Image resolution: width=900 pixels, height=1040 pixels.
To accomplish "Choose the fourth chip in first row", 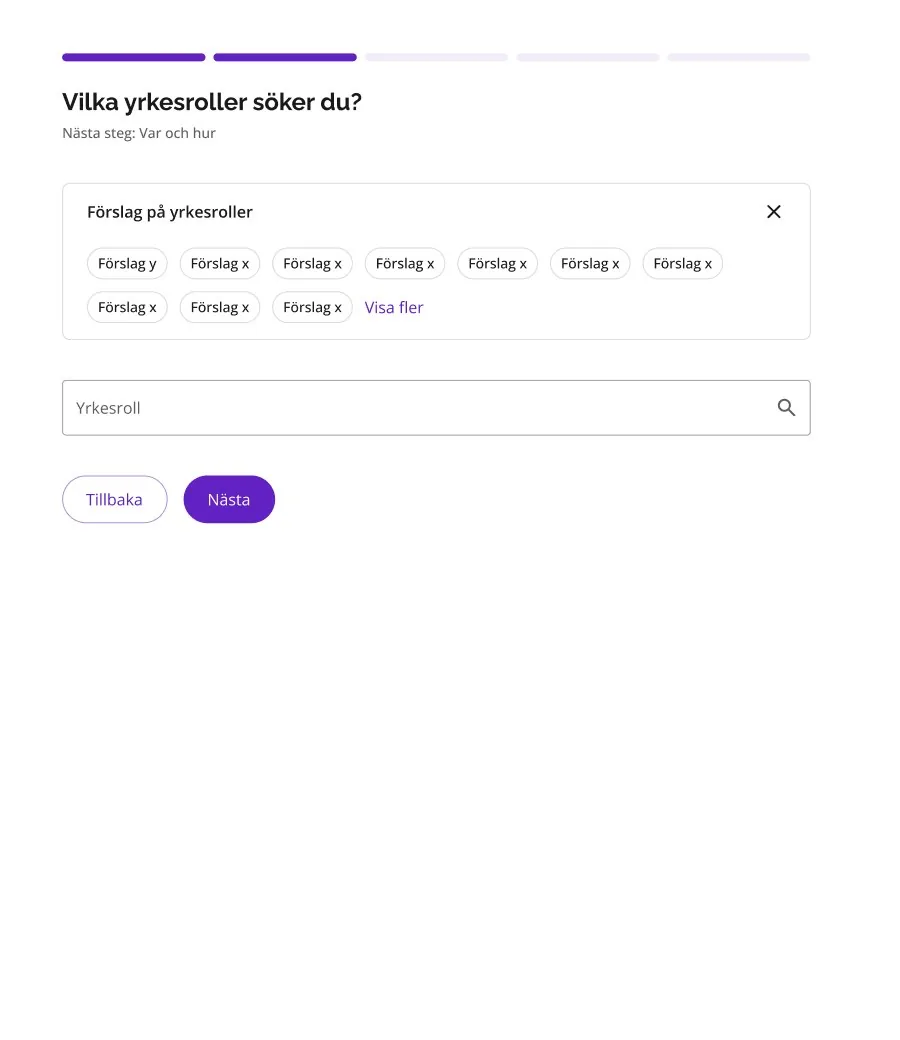I will point(405,263).
